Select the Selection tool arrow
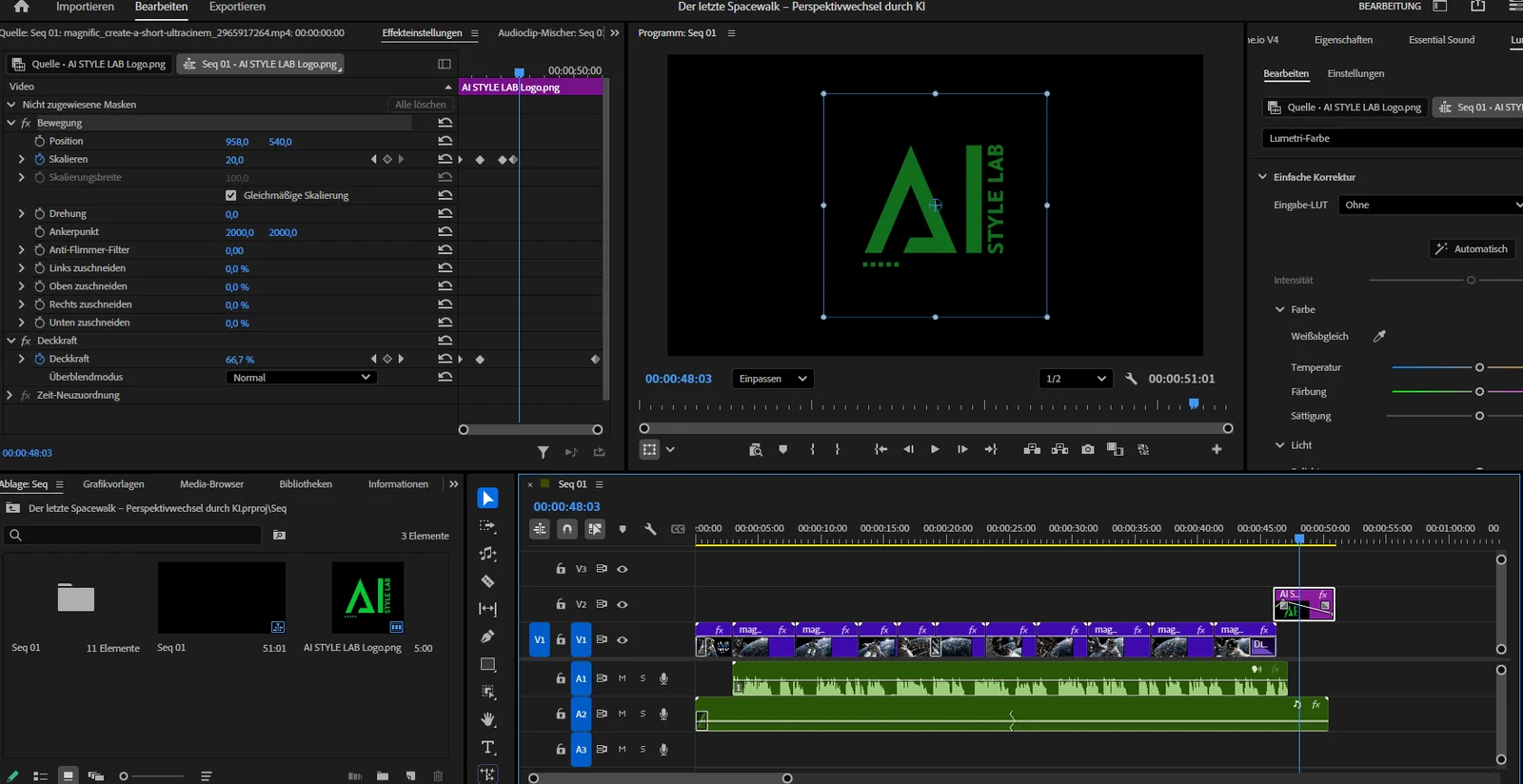 (487, 499)
